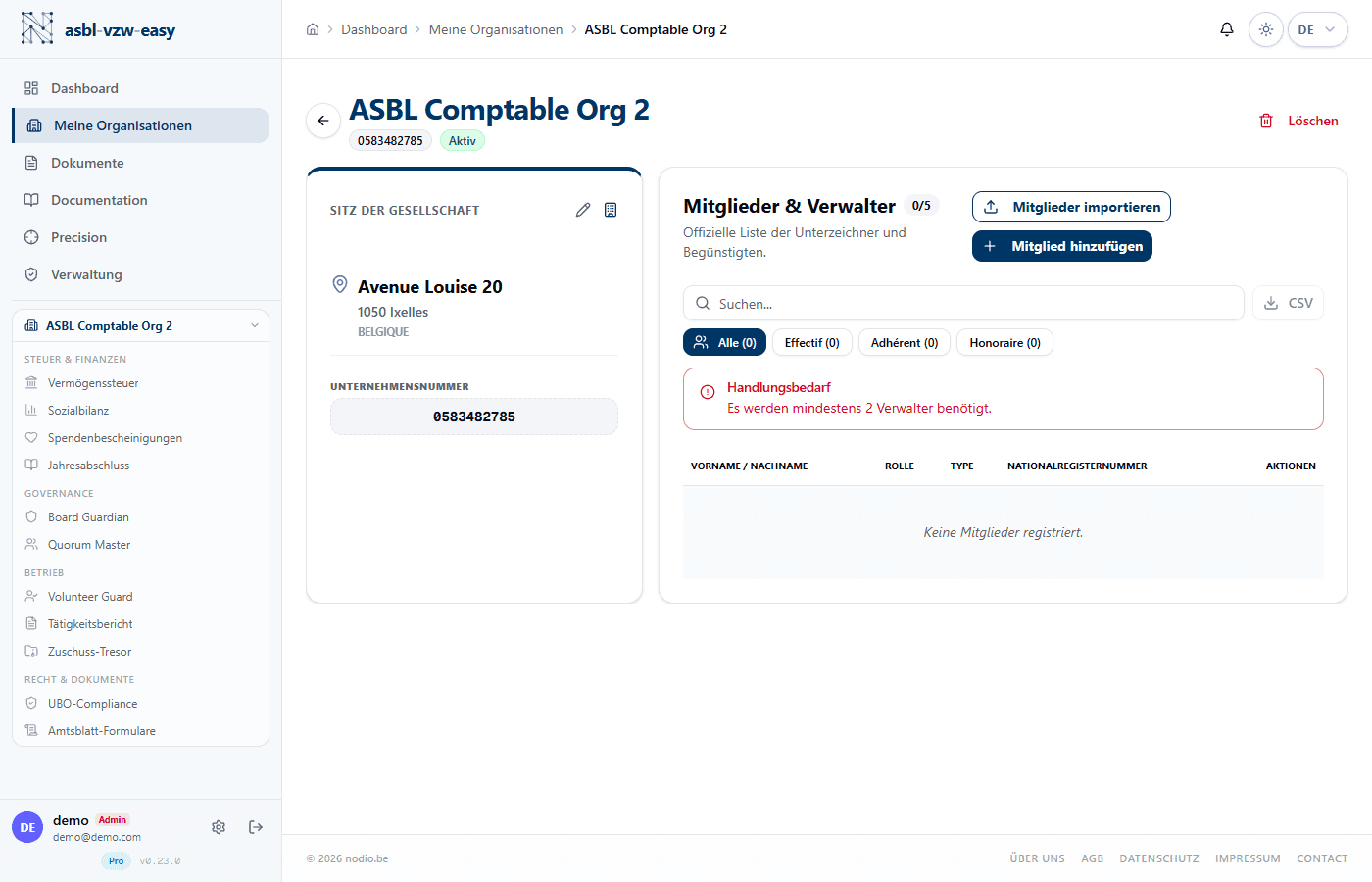Viewport: 1372px width, 882px height.
Task: Select the Honoraire (0) filter tab
Action: tap(1004, 342)
